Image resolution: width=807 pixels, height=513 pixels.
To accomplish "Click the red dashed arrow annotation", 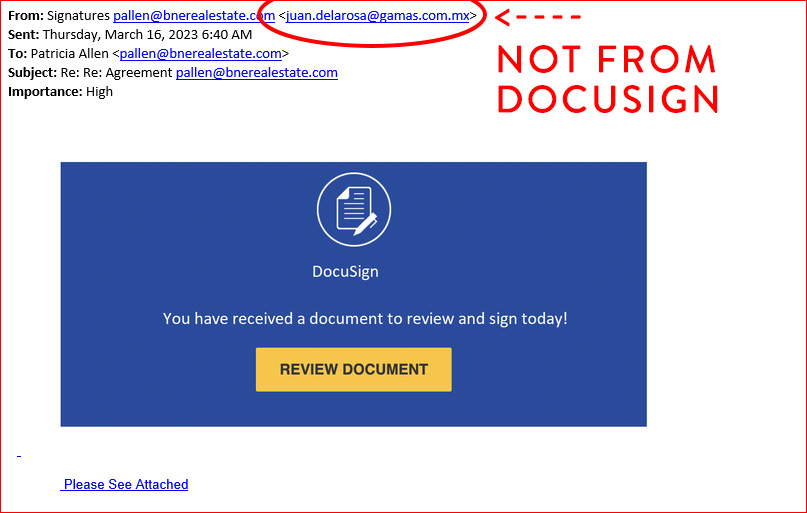I will [x=538, y=17].
